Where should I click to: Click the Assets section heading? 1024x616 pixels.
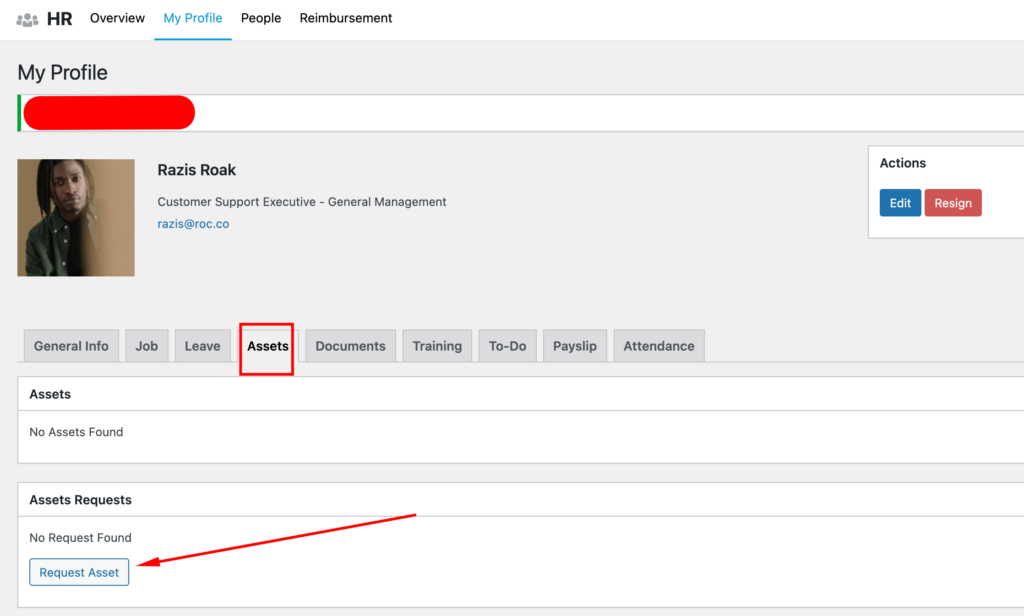50,394
